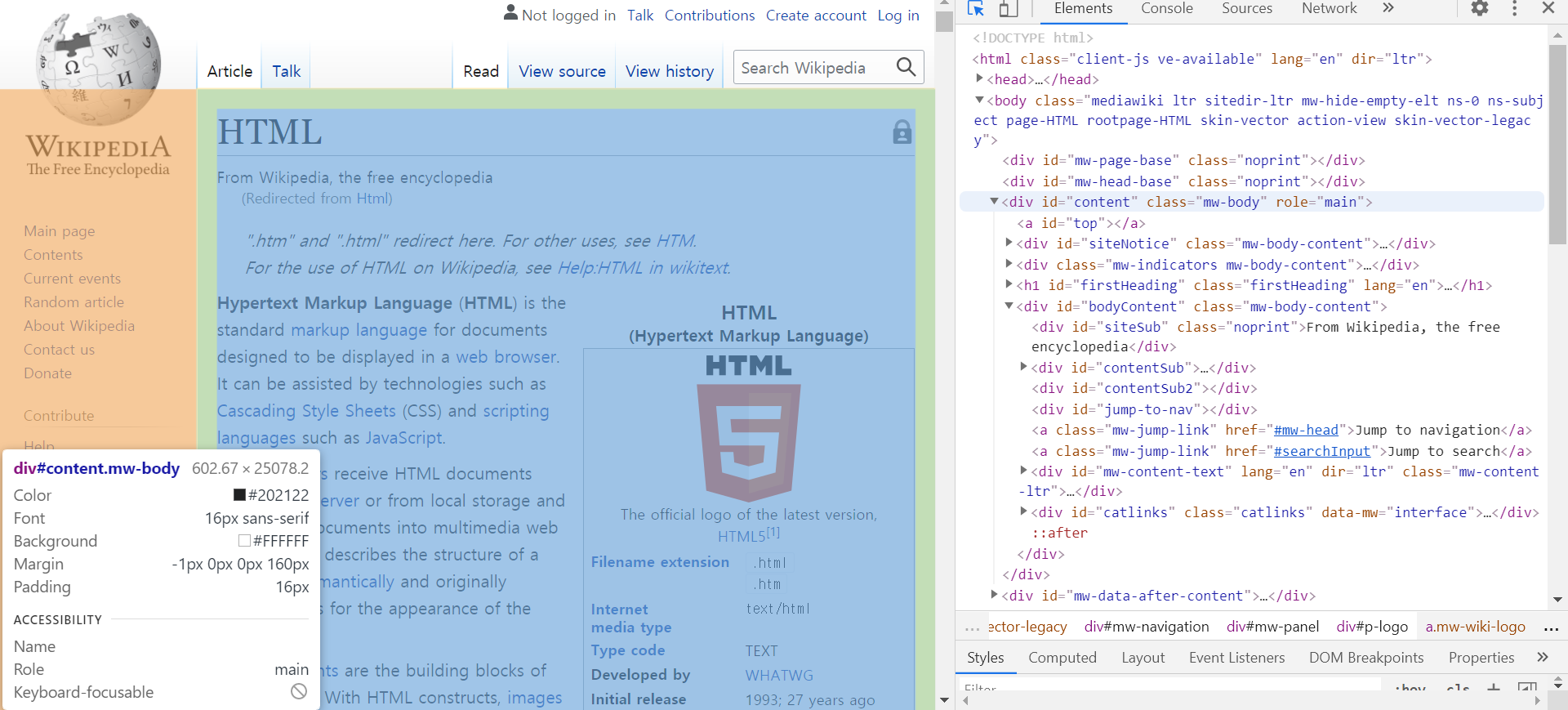Screen dimensions: 1568x710
Task: Click the breadcrumb right ellipsis
Action: (1552, 627)
